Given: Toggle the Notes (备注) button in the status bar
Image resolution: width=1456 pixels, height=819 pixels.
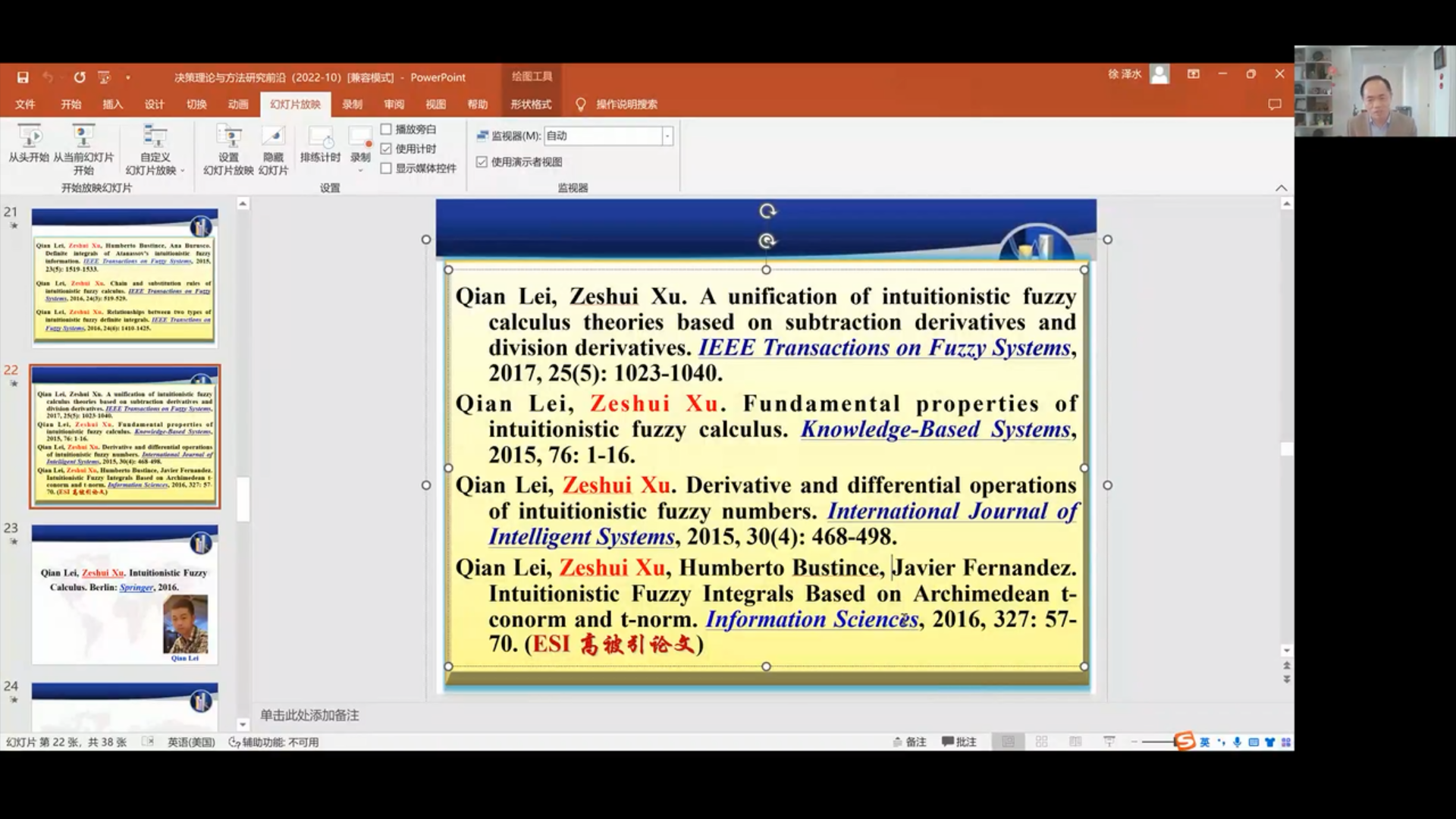Looking at the screenshot, I should coord(910,742).
